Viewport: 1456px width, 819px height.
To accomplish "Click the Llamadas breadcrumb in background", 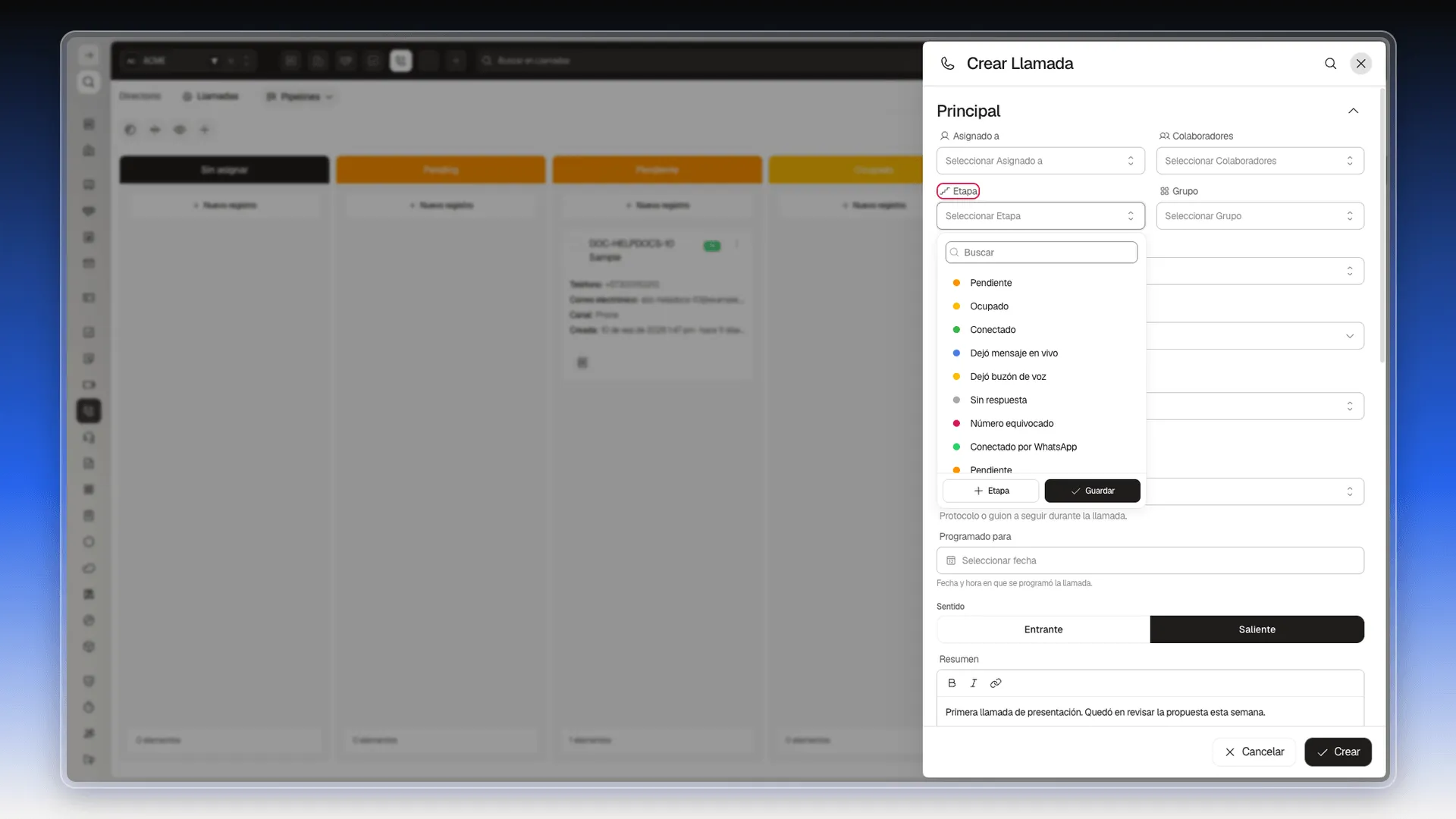I will (x=211, y=97).
